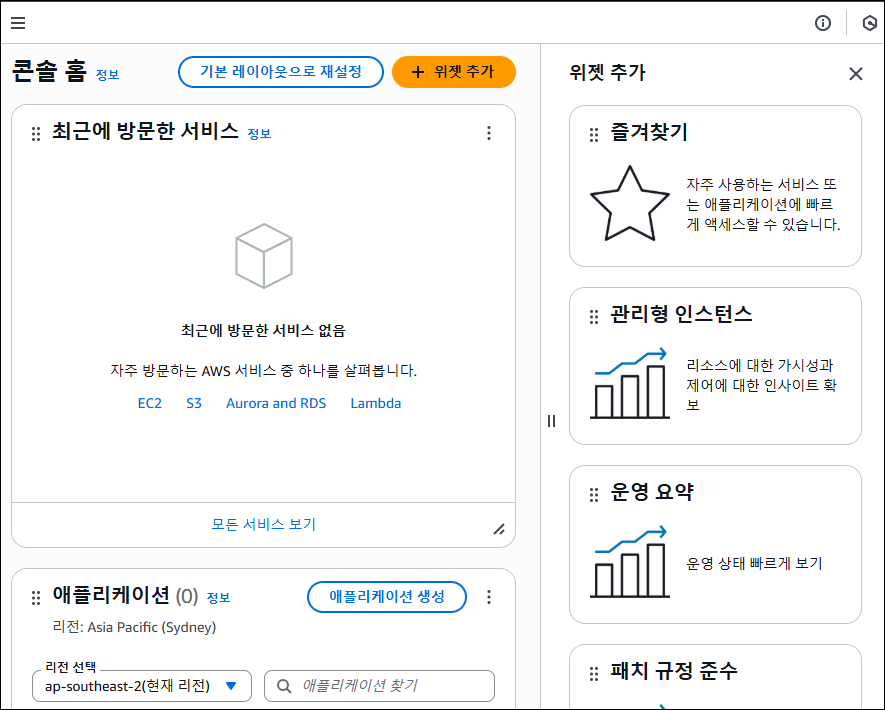Click the bar chart icon in 운영 요약 card

(630, 562)
